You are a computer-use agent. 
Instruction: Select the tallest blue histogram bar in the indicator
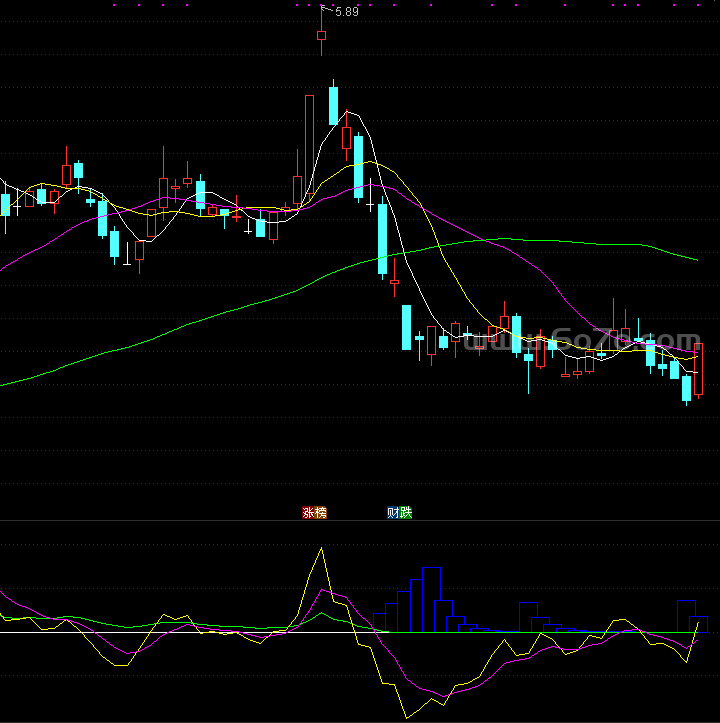[431, 599]
